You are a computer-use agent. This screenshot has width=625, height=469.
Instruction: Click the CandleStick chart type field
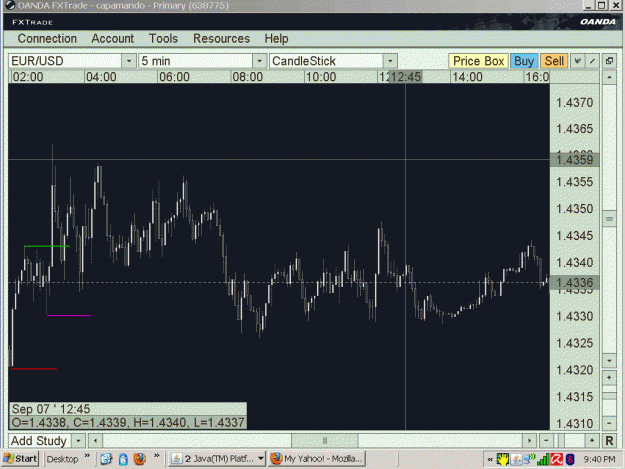[x=326, y=61]
